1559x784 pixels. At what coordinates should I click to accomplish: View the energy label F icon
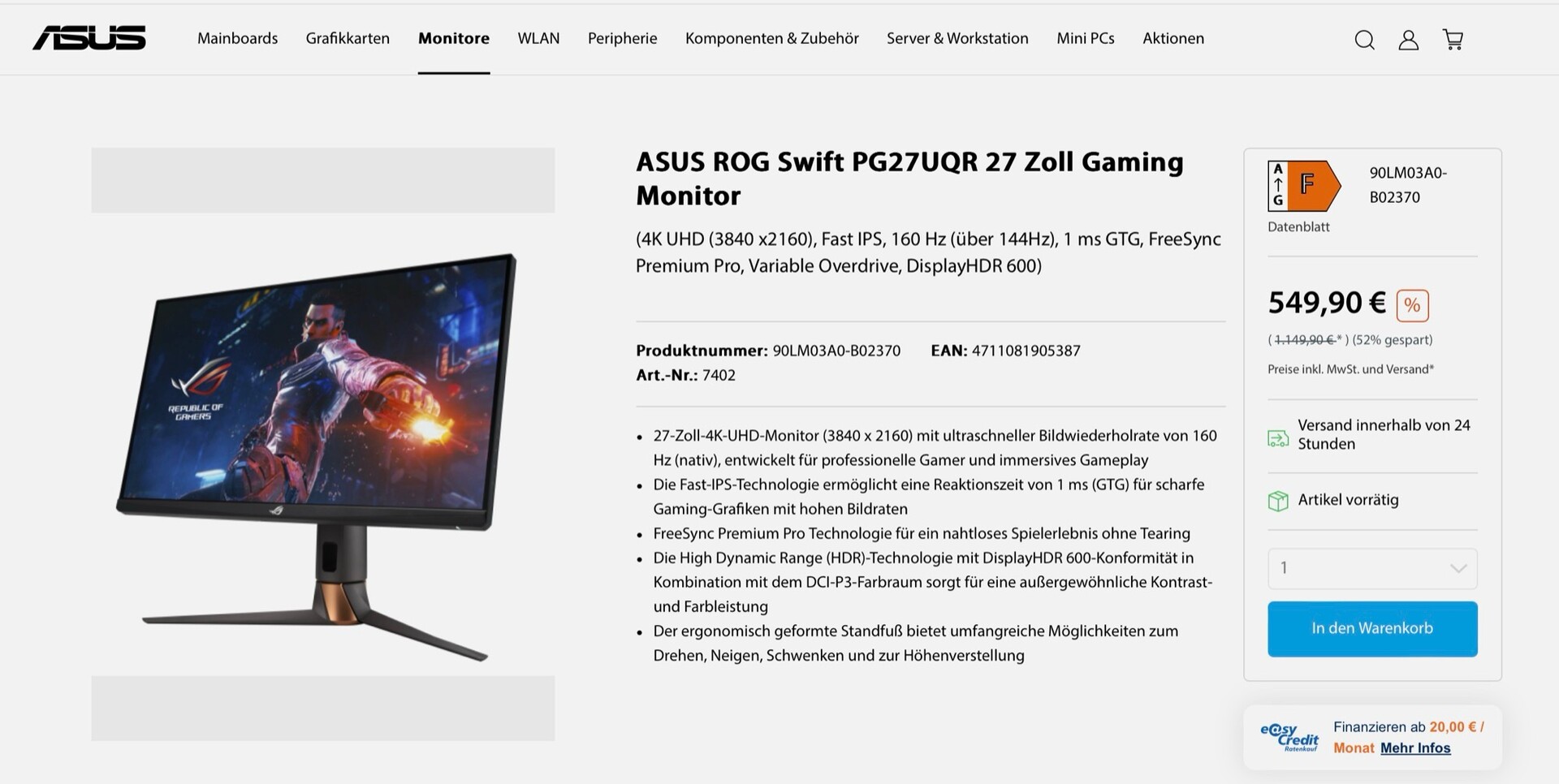coord(1304,185)
